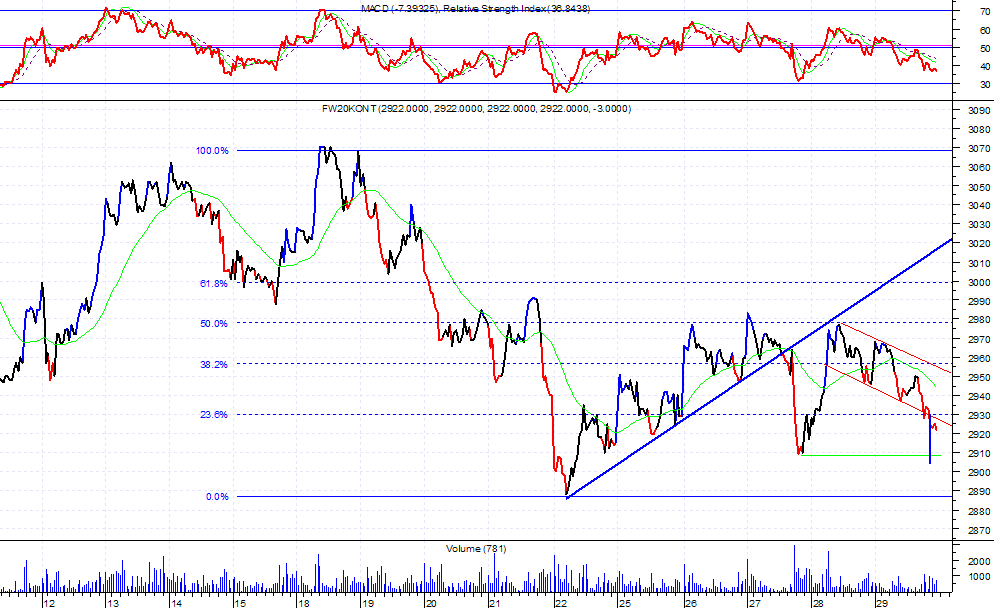Click date label 15 on time axis

click(x=239, y=603)
